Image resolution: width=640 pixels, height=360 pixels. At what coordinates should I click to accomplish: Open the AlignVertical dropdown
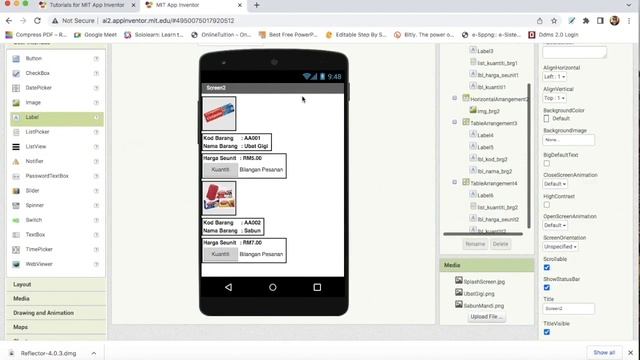[554, 98]
